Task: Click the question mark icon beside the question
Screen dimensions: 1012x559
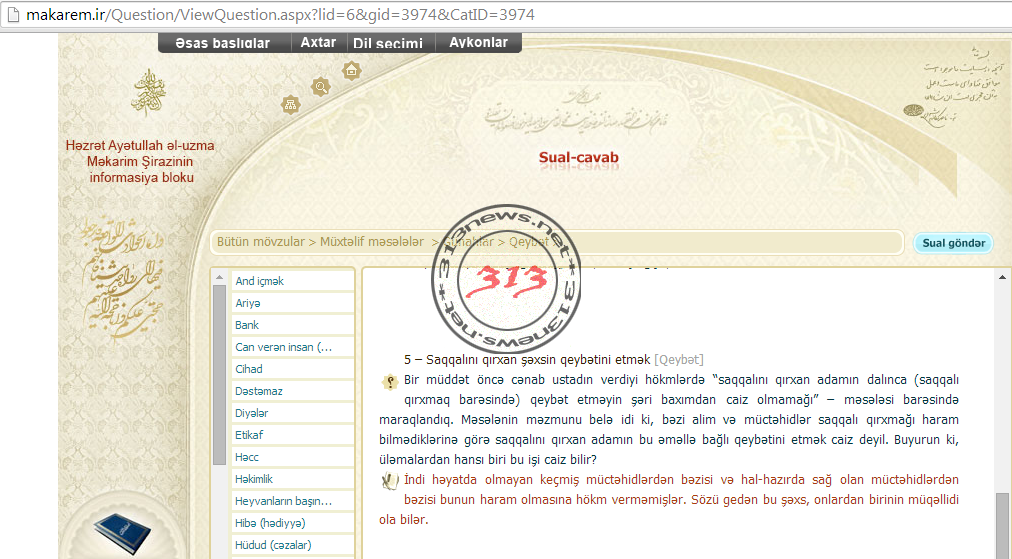Action: (390, 381)
